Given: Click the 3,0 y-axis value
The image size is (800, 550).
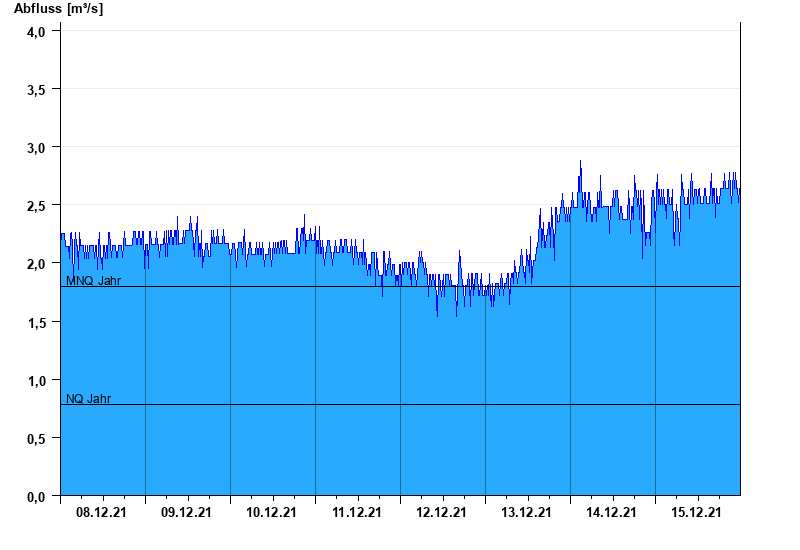Looking at the screenshot, I should [x=36, y=148].
